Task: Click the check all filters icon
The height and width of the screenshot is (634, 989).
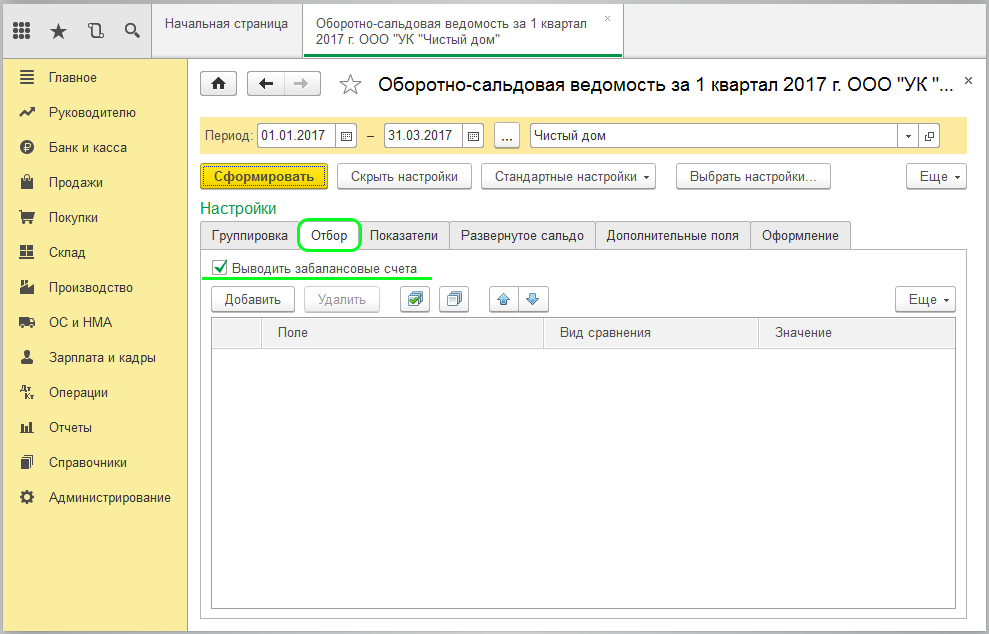Action: point(415,298)
